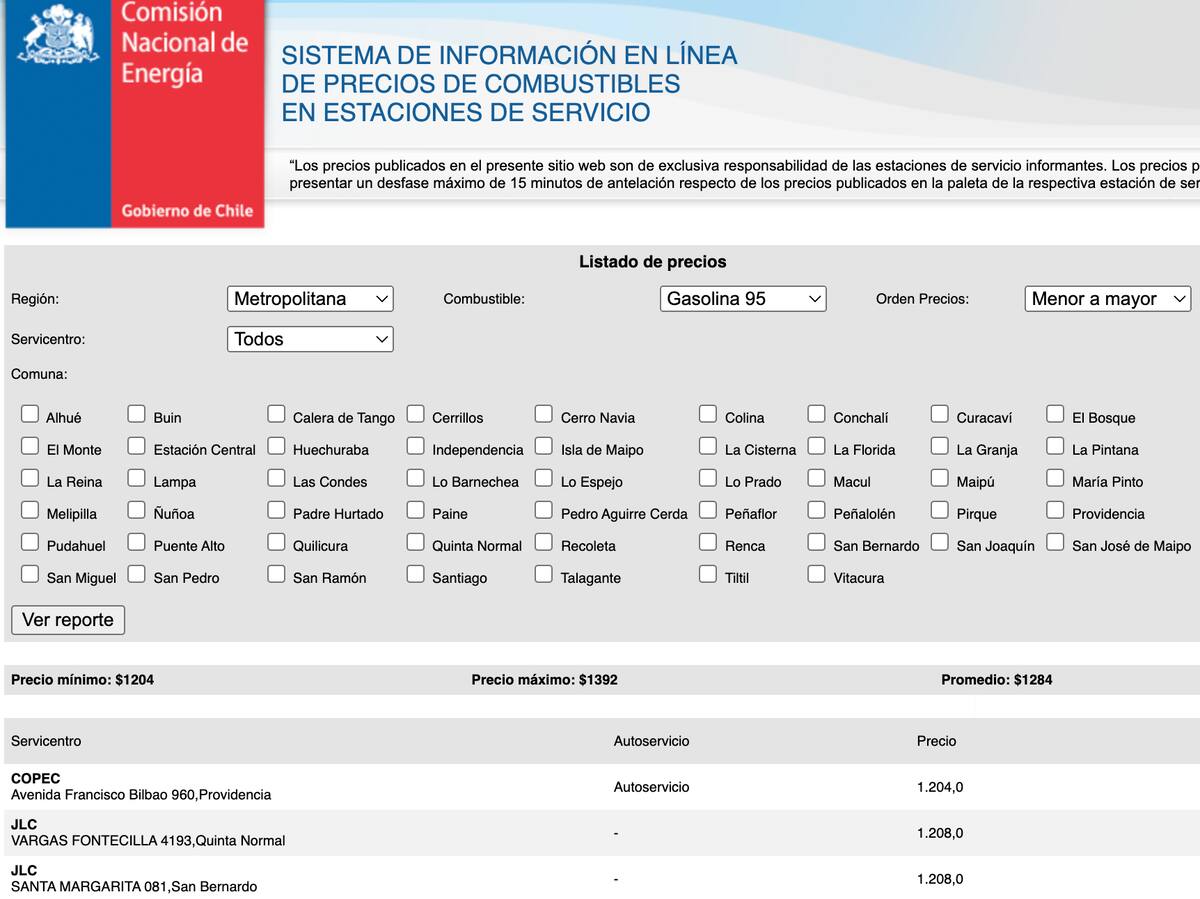1200x899 pixels.
Task: Open the Orden Precios dropdown
Action: click(1107, 298)
